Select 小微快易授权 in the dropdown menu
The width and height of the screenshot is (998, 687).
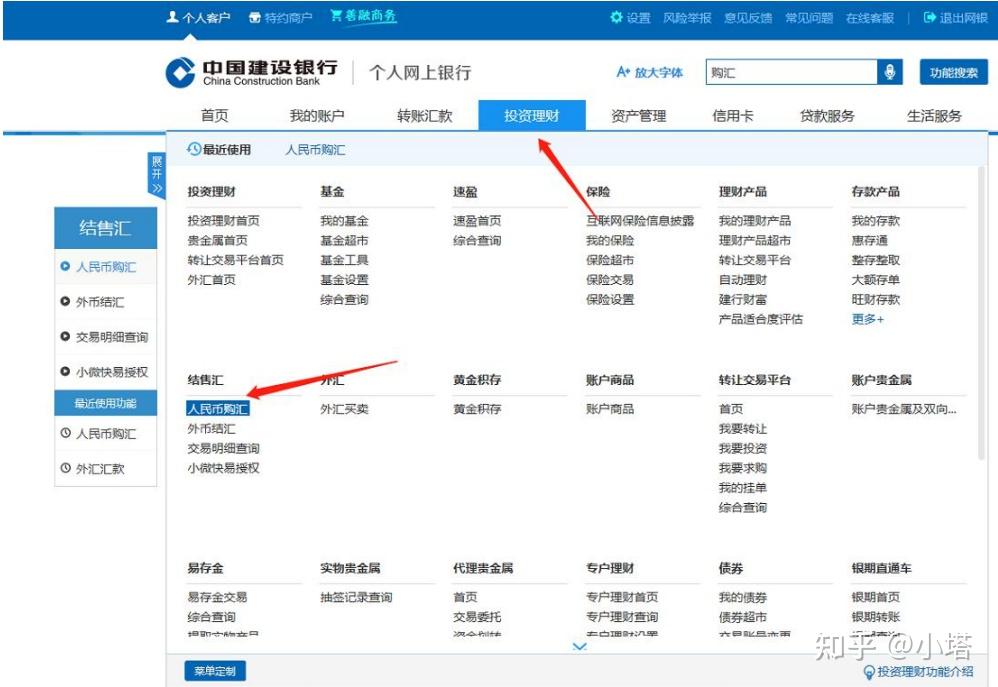pos(223,468)
